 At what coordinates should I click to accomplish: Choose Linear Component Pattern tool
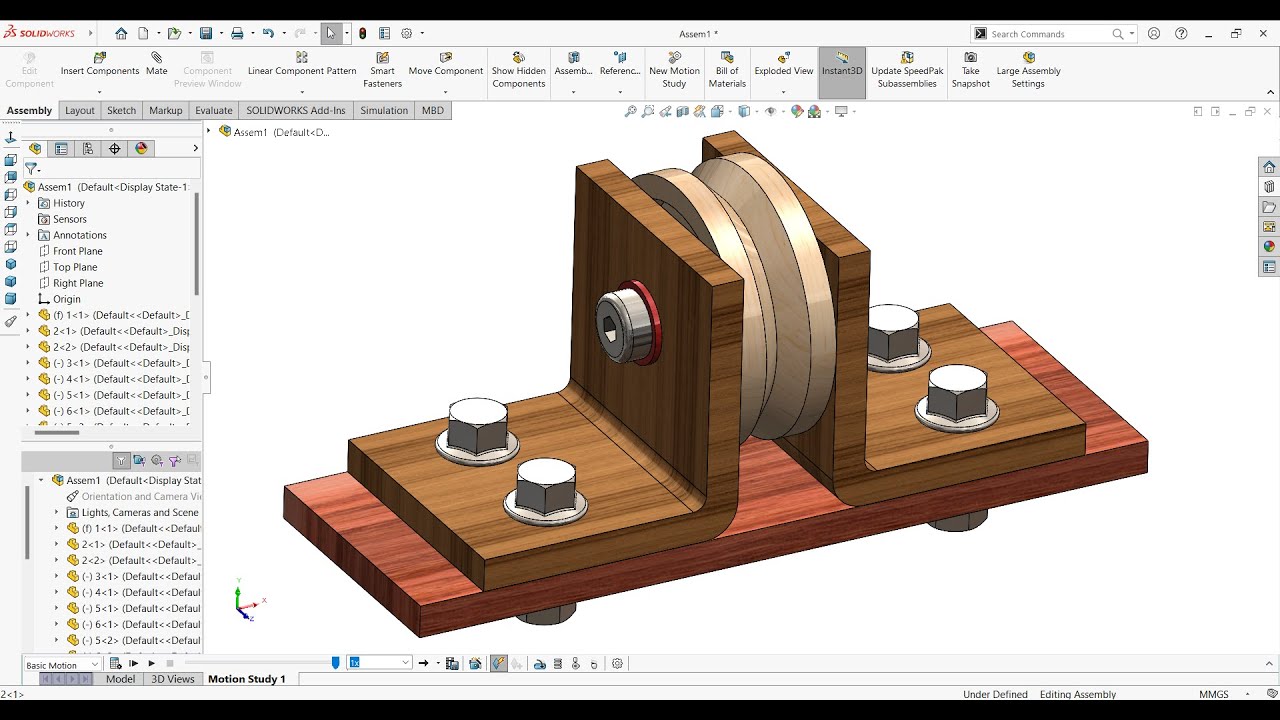(302, 64)
